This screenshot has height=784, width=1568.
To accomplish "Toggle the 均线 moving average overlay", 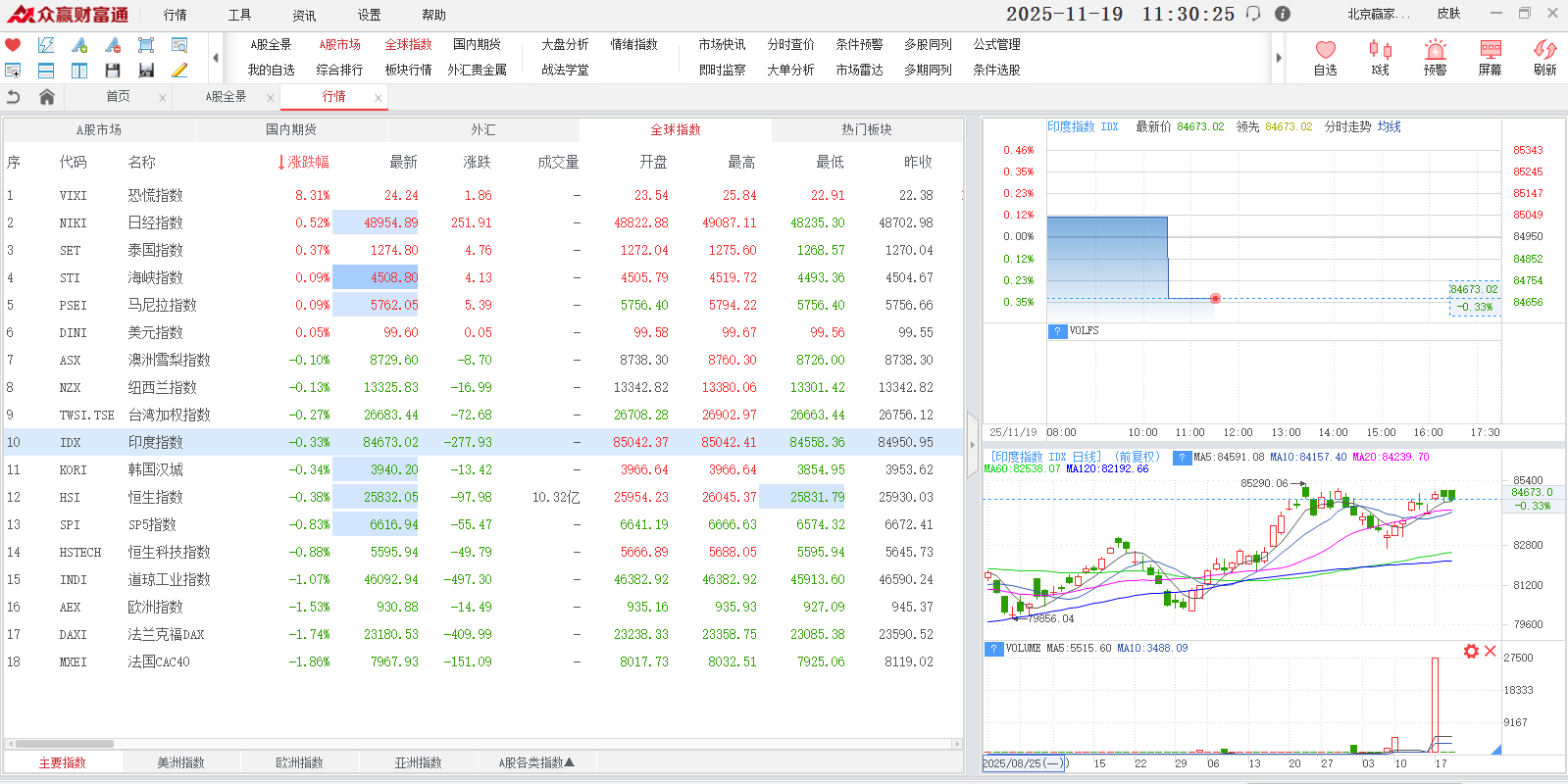I will 1389,127.
